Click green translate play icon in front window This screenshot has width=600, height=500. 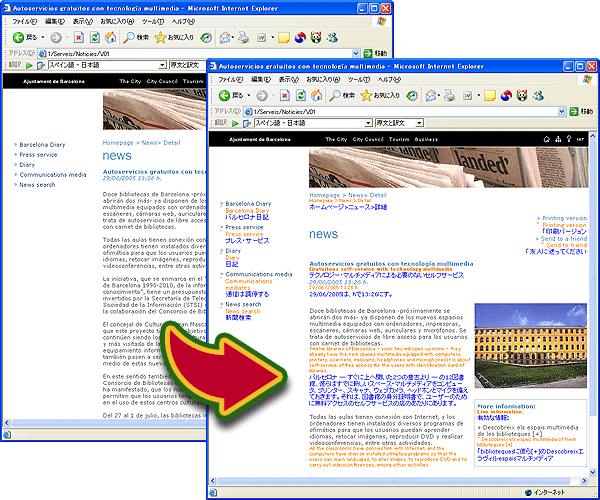(235, 123)
